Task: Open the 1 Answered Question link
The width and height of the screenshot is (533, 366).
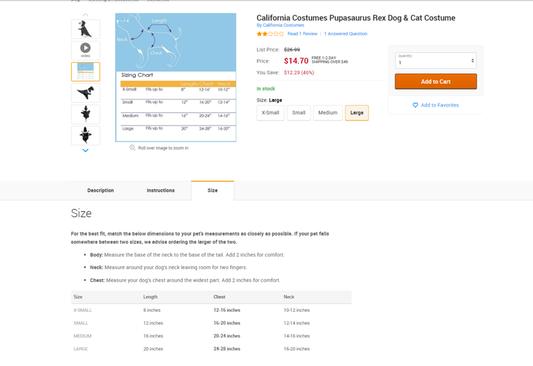Action: [346, 34]
